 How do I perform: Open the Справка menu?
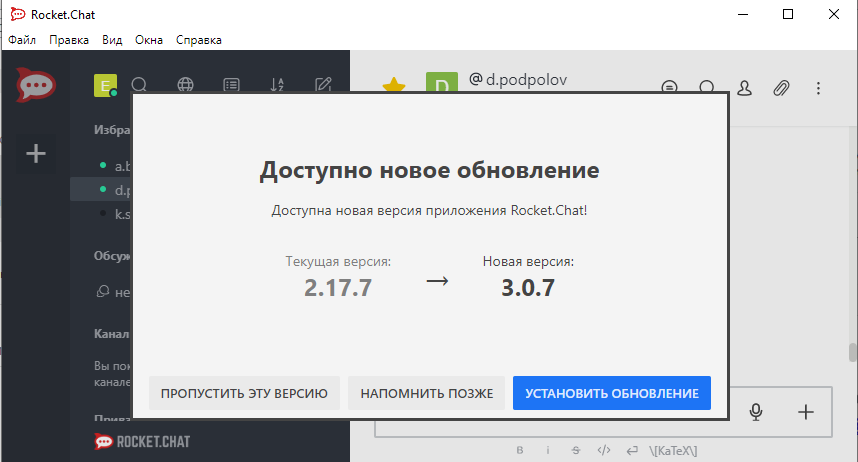click(199, 40)
